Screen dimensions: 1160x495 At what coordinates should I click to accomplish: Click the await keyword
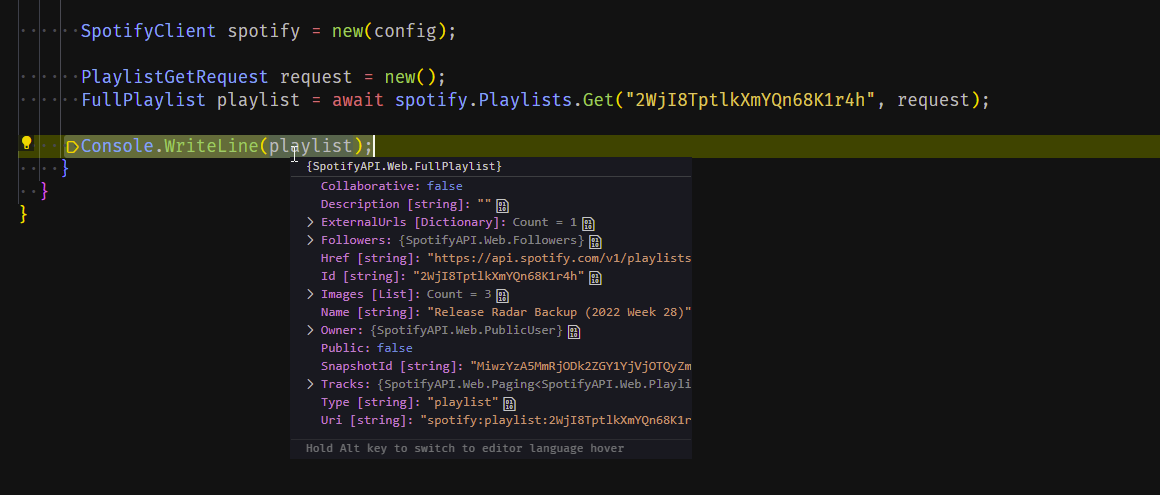[x=358, y=100]
